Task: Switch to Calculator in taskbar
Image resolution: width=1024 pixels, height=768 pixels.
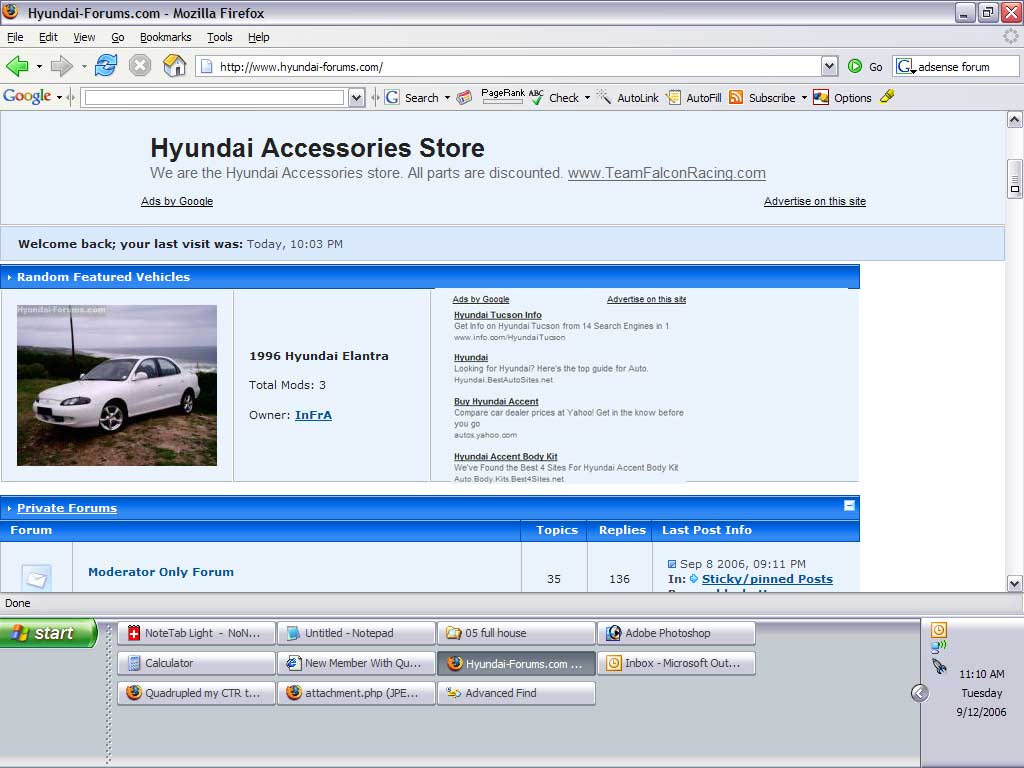Action: point(197,663)
